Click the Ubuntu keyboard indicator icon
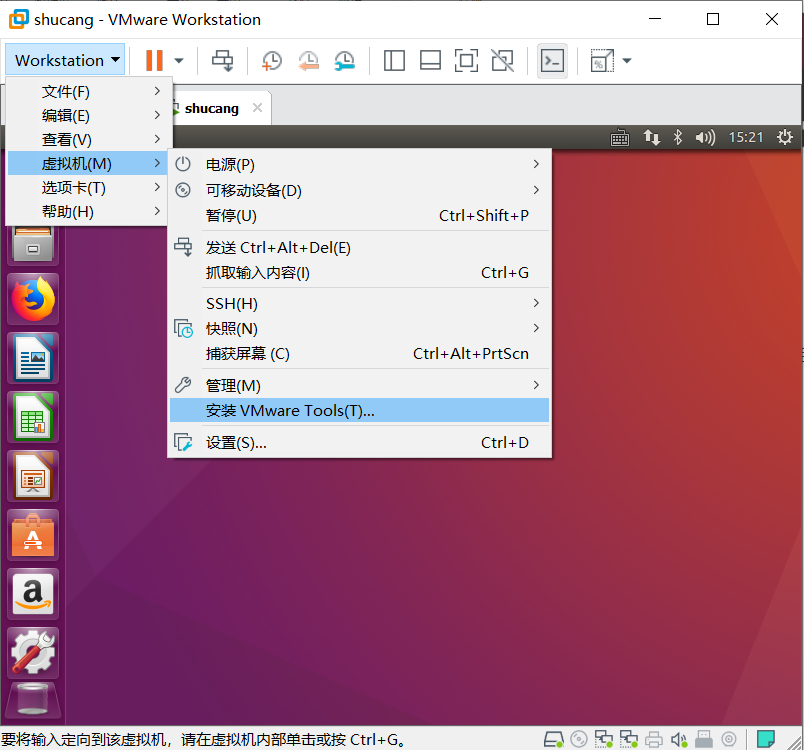 tap(620, 137)
